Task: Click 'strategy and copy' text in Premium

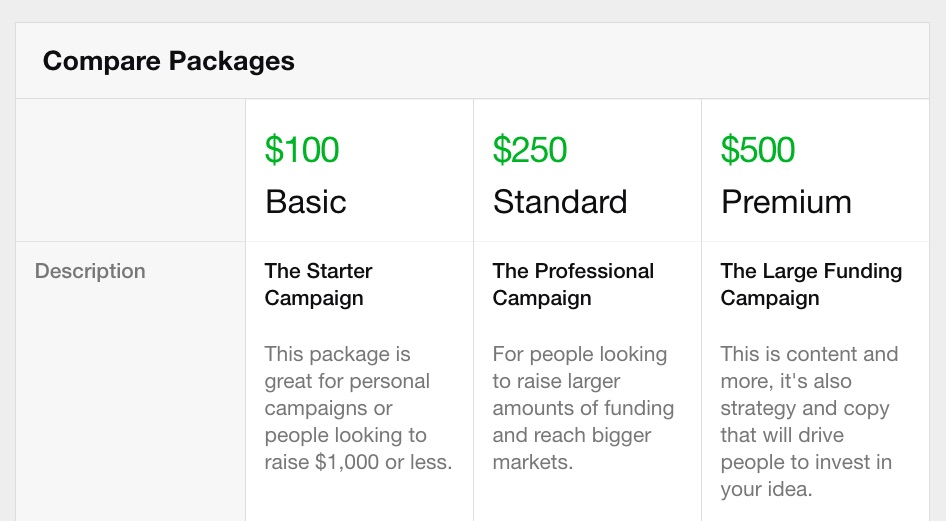Action: pyautogui.click(x=805, y=408)
